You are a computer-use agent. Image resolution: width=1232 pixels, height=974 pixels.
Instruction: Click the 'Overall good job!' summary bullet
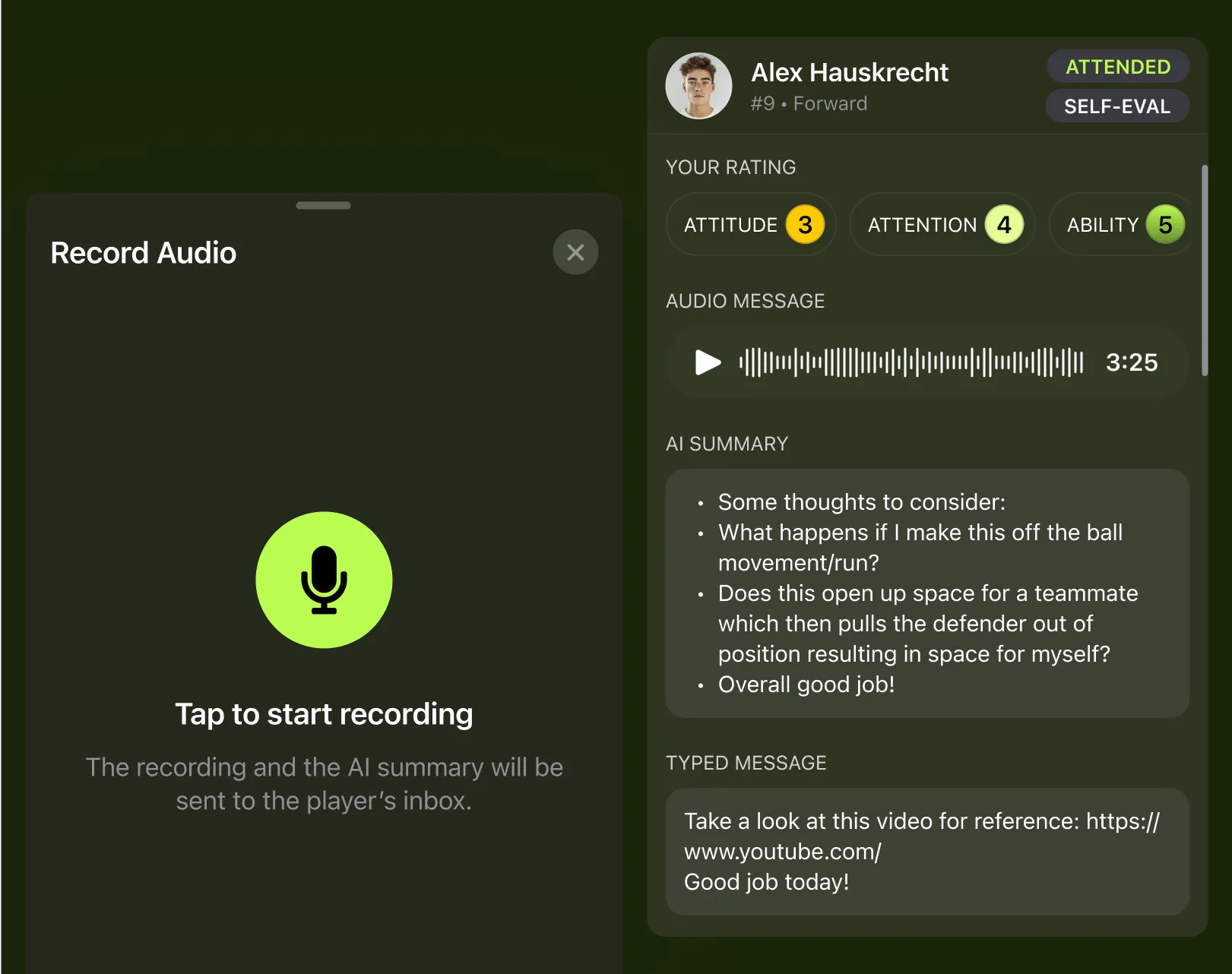pyautogui.click(x=806, y=685)
